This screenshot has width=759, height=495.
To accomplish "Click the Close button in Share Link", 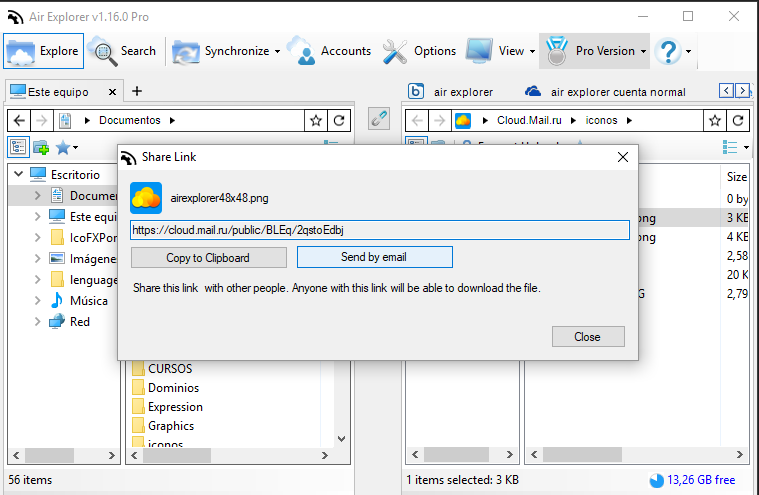I will 588,336.
